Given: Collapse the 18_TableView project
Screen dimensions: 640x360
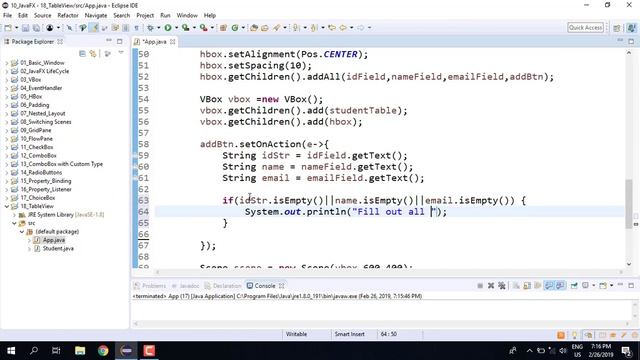Looking at the screenshot, I should coord(7,206).
